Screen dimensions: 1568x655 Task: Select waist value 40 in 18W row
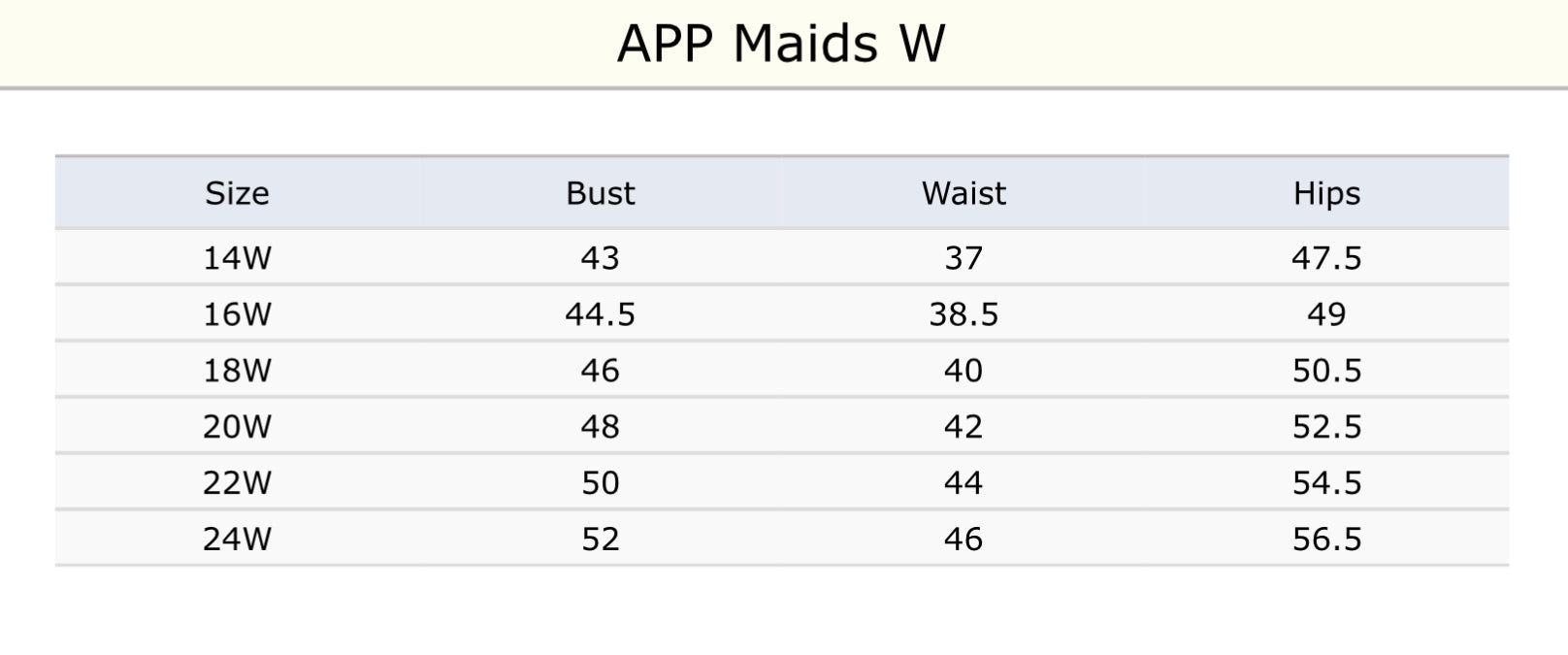[x=964, y=371]
